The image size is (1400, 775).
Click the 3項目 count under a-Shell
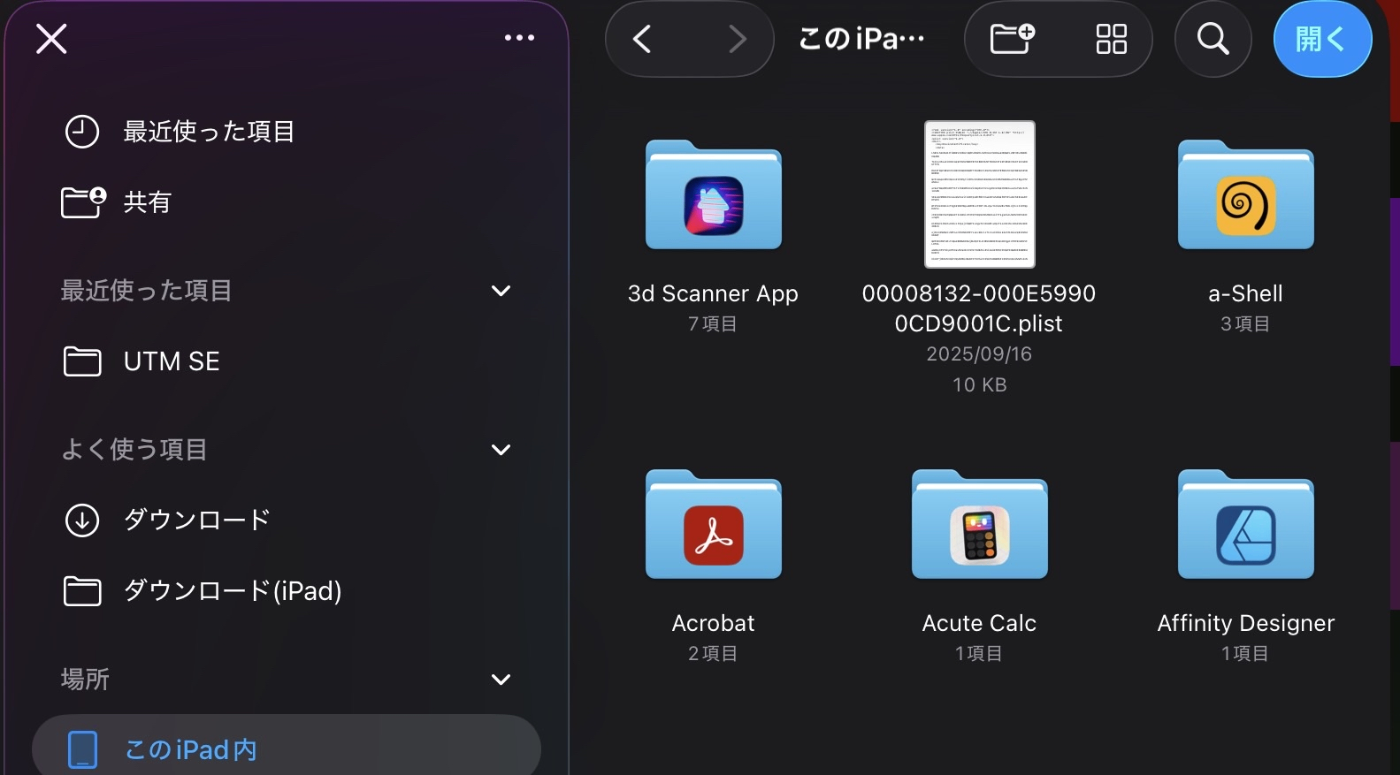1246,324
